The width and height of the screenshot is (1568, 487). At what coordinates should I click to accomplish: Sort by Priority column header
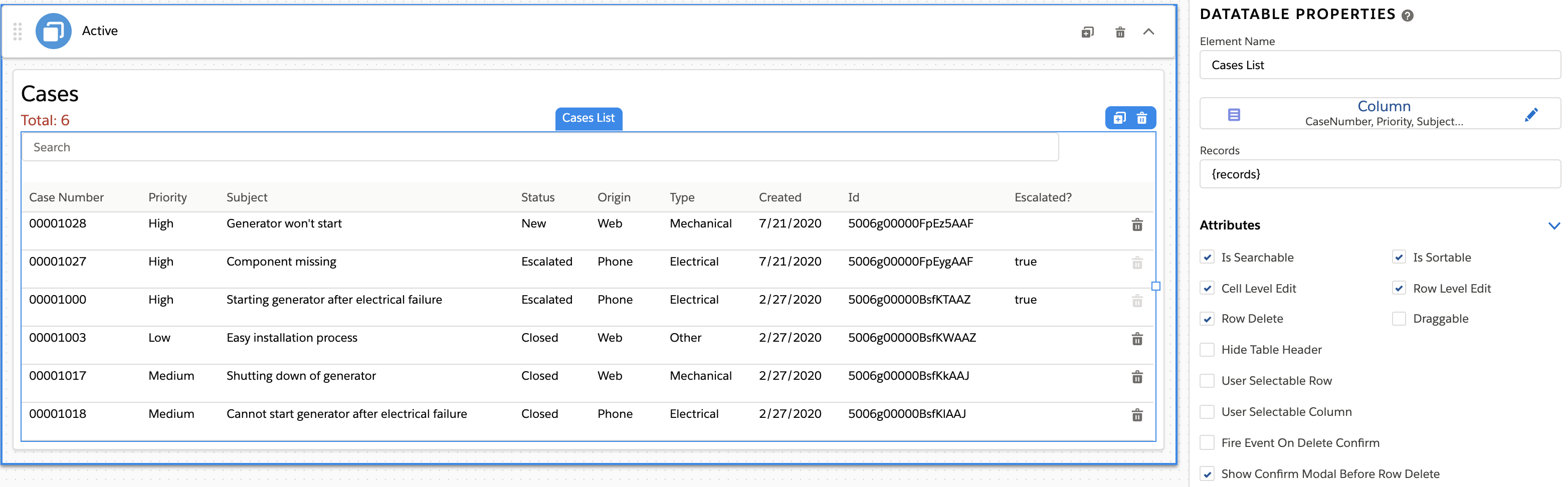[x=167, y=197]
